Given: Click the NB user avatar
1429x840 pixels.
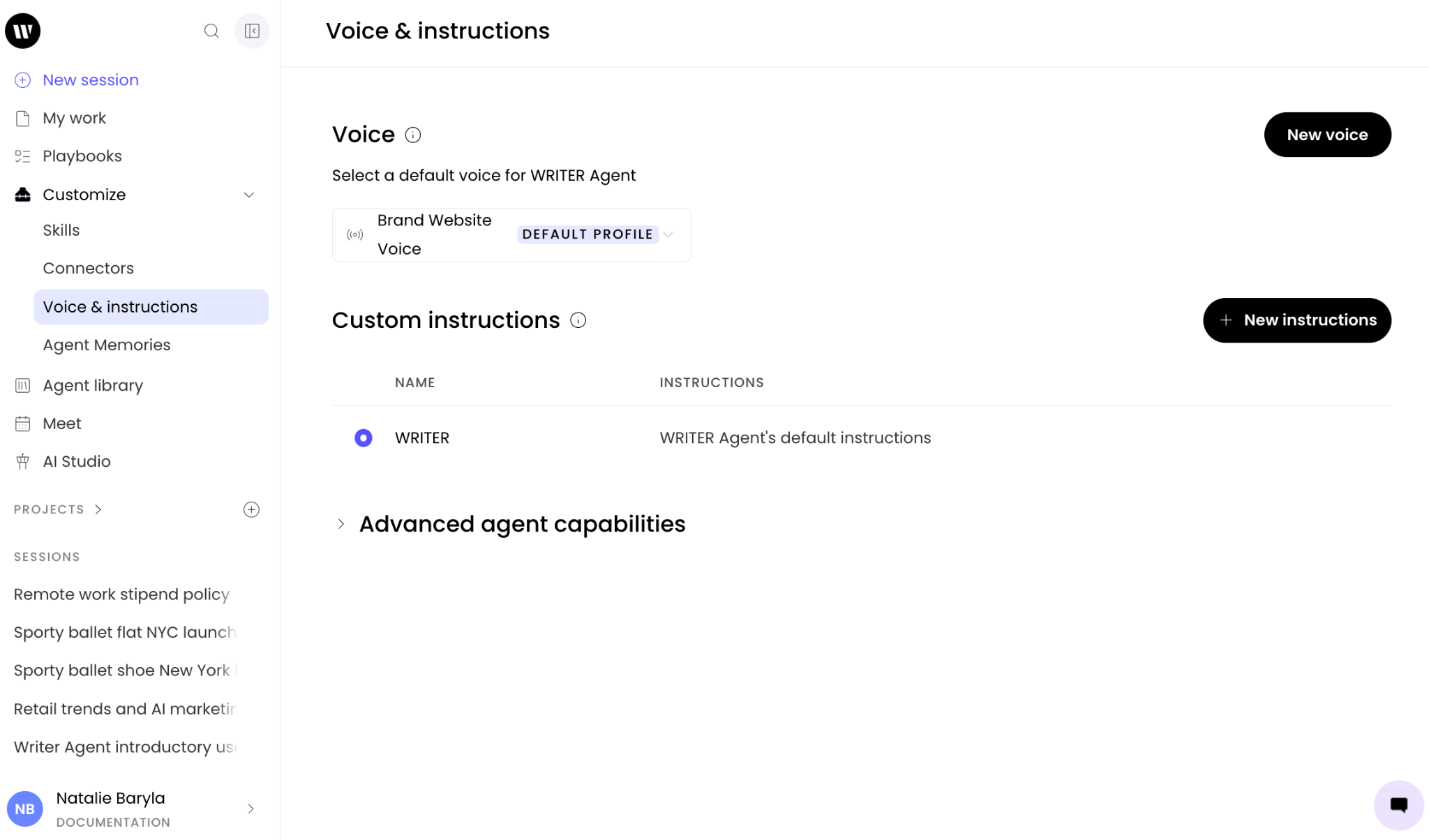Looking at the screenshot, I should 24,809.
